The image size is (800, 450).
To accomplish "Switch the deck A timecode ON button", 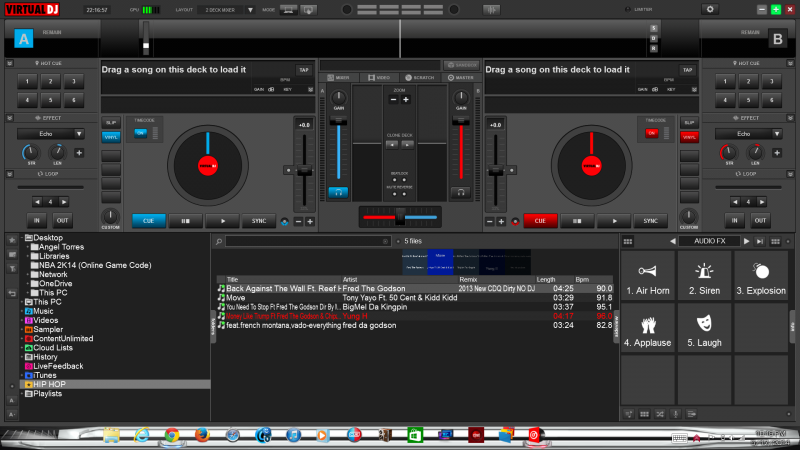I will click(x=140, y=133).
